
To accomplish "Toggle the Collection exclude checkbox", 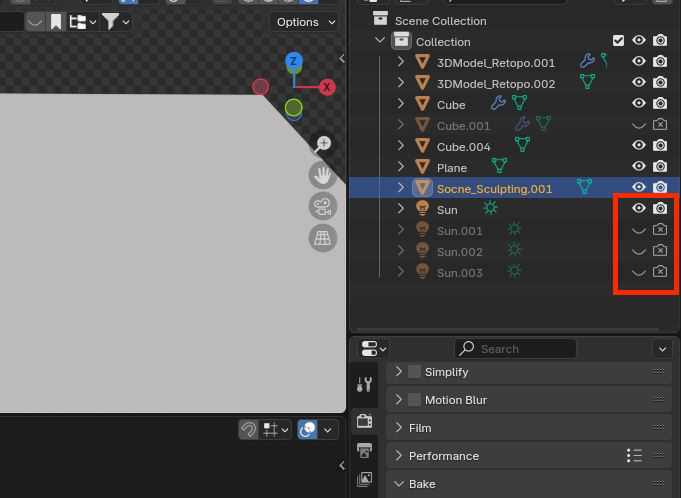I will (618, 41).
